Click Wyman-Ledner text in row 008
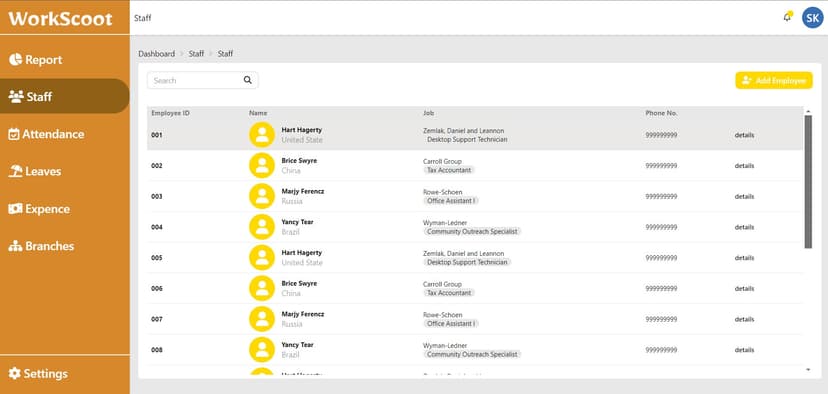 (x=445, y=345)
